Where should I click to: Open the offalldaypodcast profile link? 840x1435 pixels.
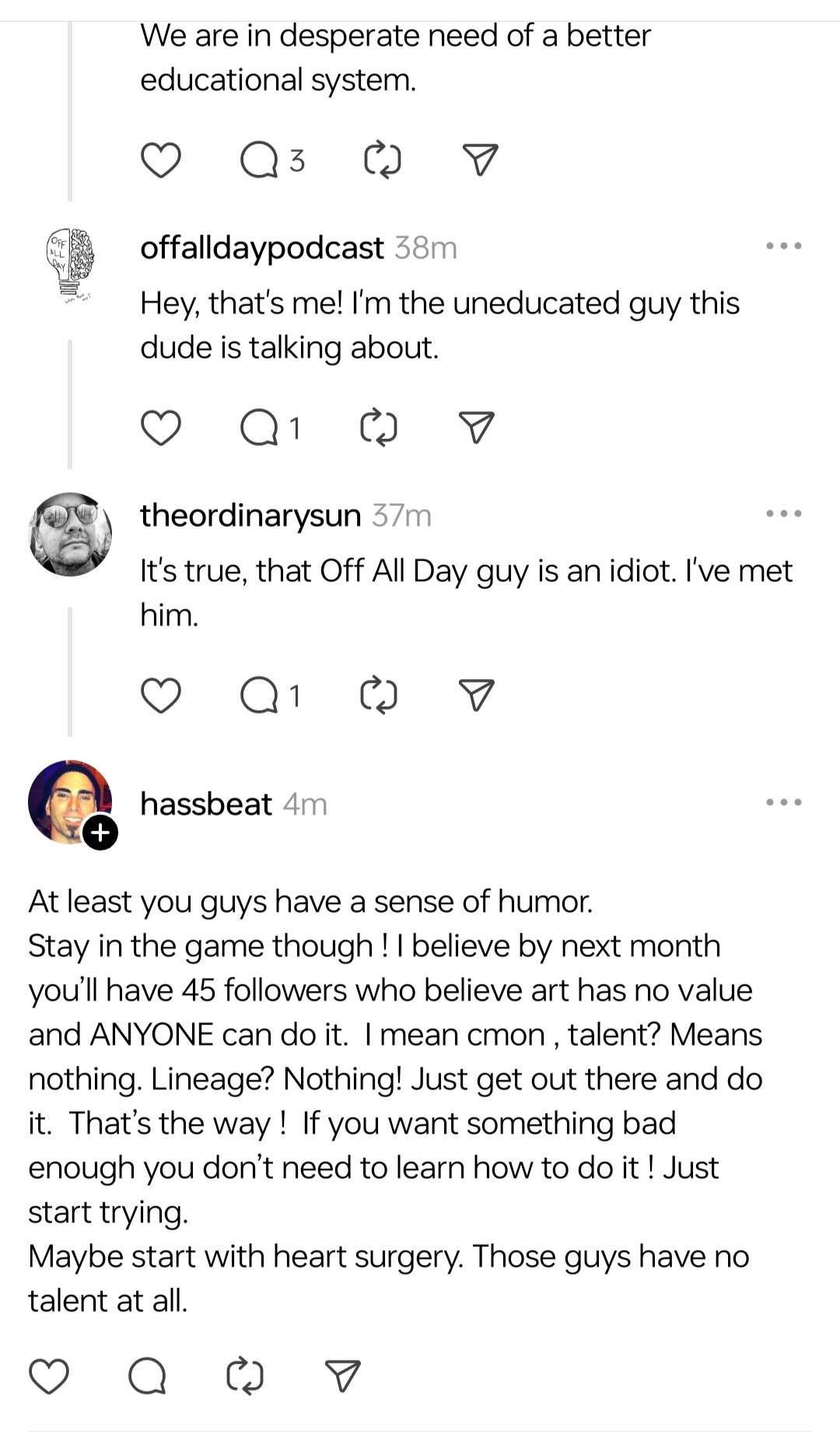(261, 248)
